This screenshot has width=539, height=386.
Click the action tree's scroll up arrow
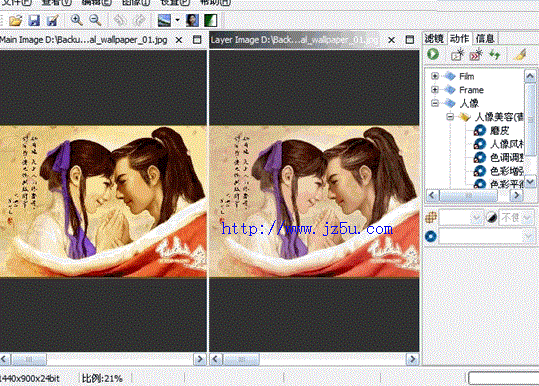[x=530, y=76]
